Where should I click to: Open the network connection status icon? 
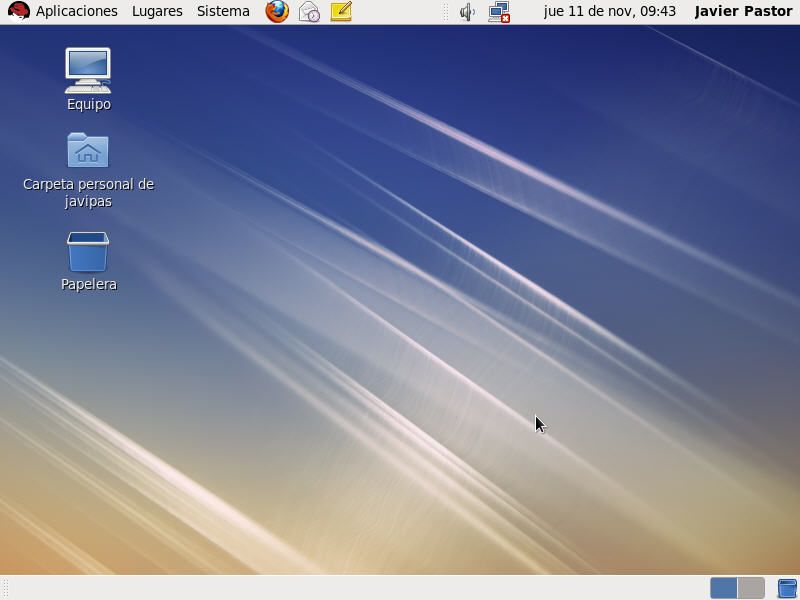coord(499,12)
